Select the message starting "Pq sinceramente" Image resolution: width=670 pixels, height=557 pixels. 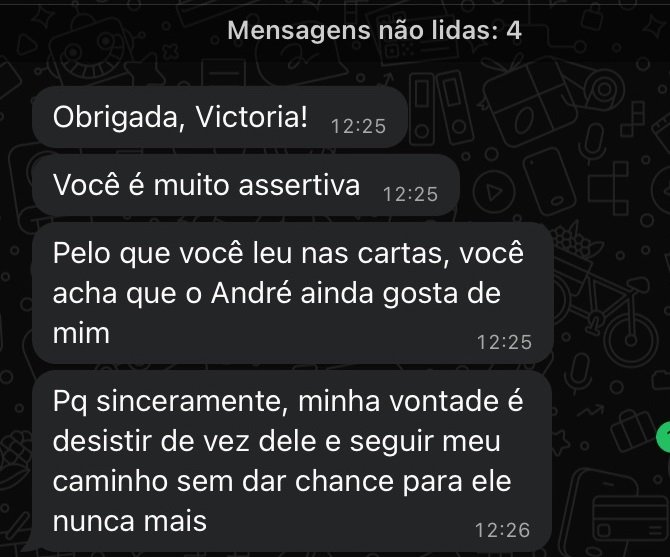pos(293,461)
